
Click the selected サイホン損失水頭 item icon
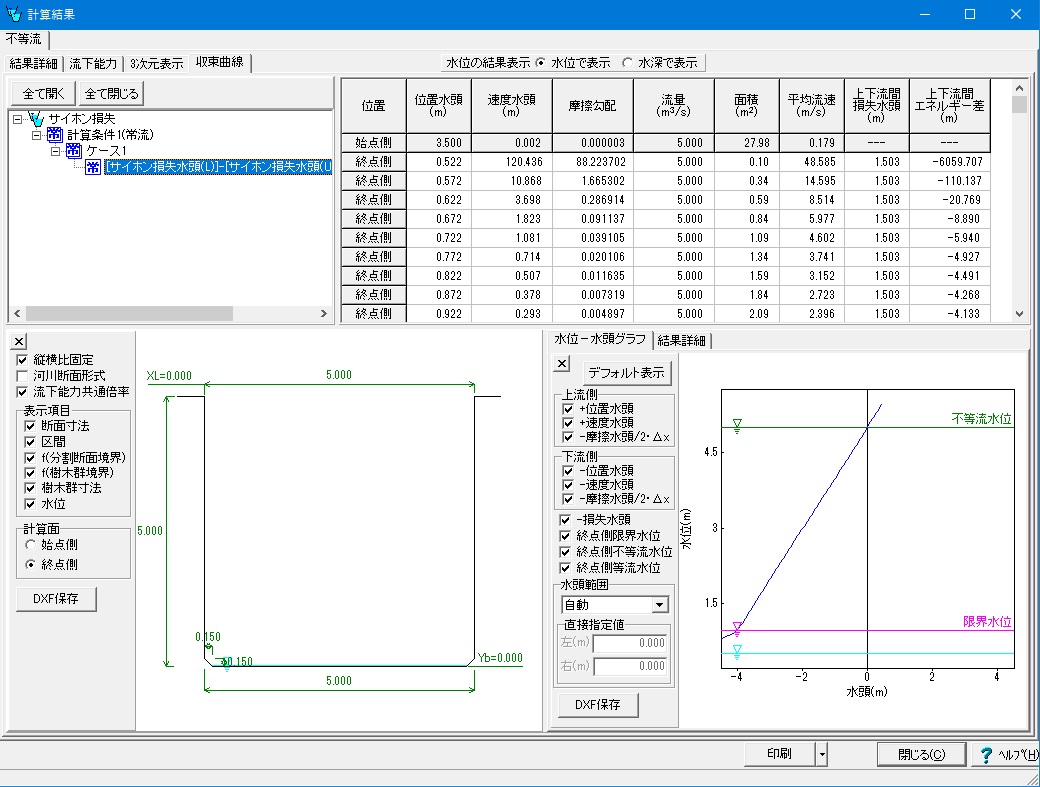point(93,167)
